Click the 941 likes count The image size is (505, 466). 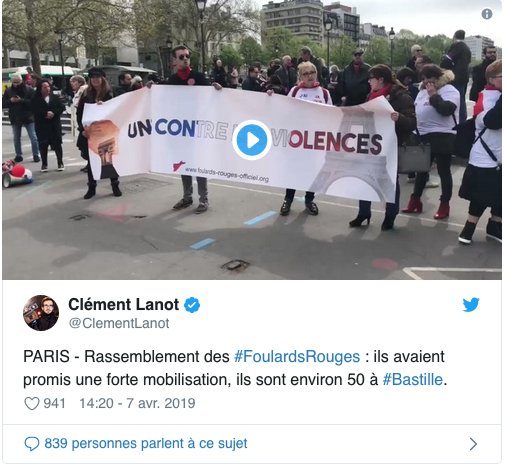pyautogui.click(x=54, y=403)
